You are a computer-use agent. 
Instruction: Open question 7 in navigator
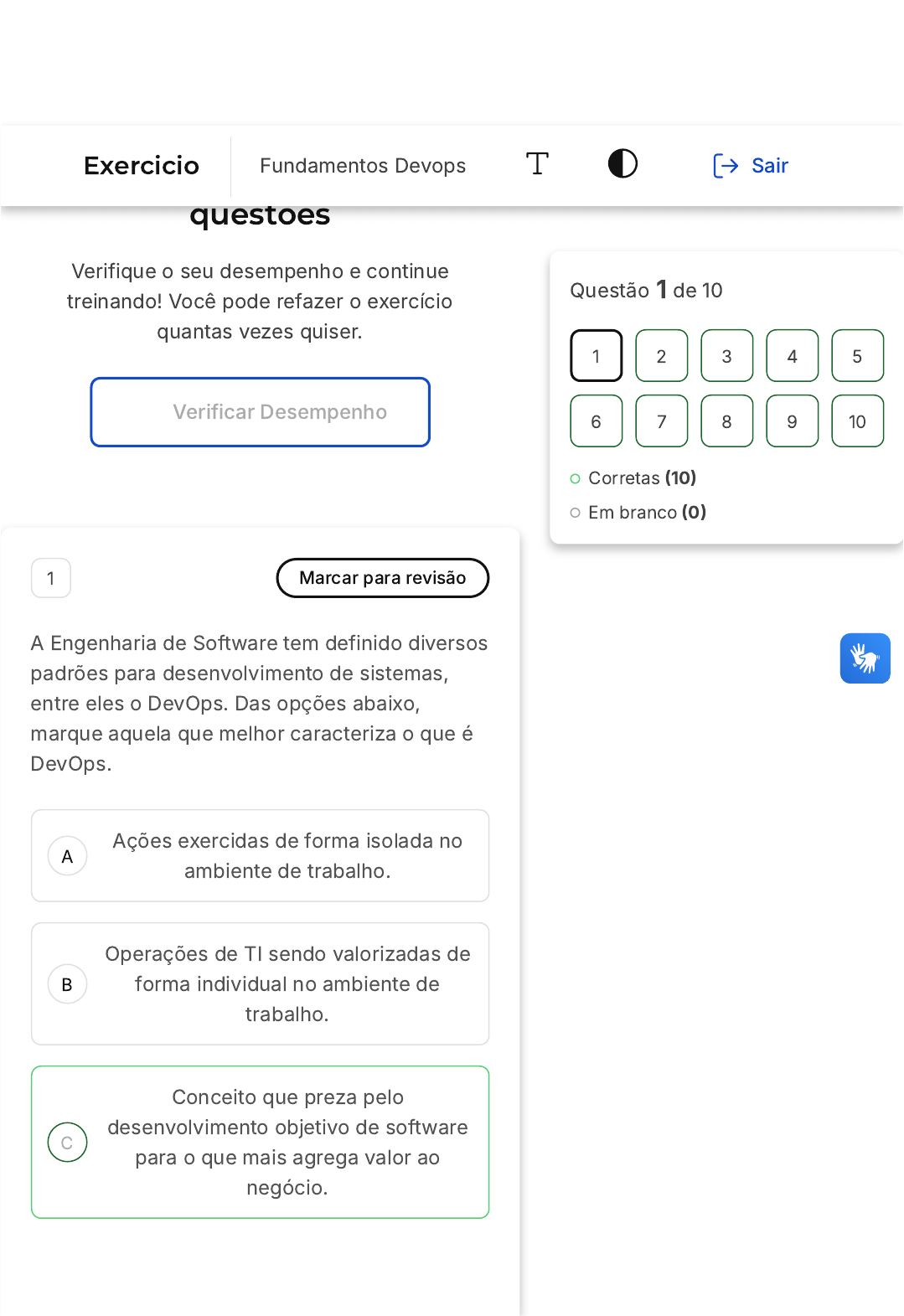(x=661, y=421)
